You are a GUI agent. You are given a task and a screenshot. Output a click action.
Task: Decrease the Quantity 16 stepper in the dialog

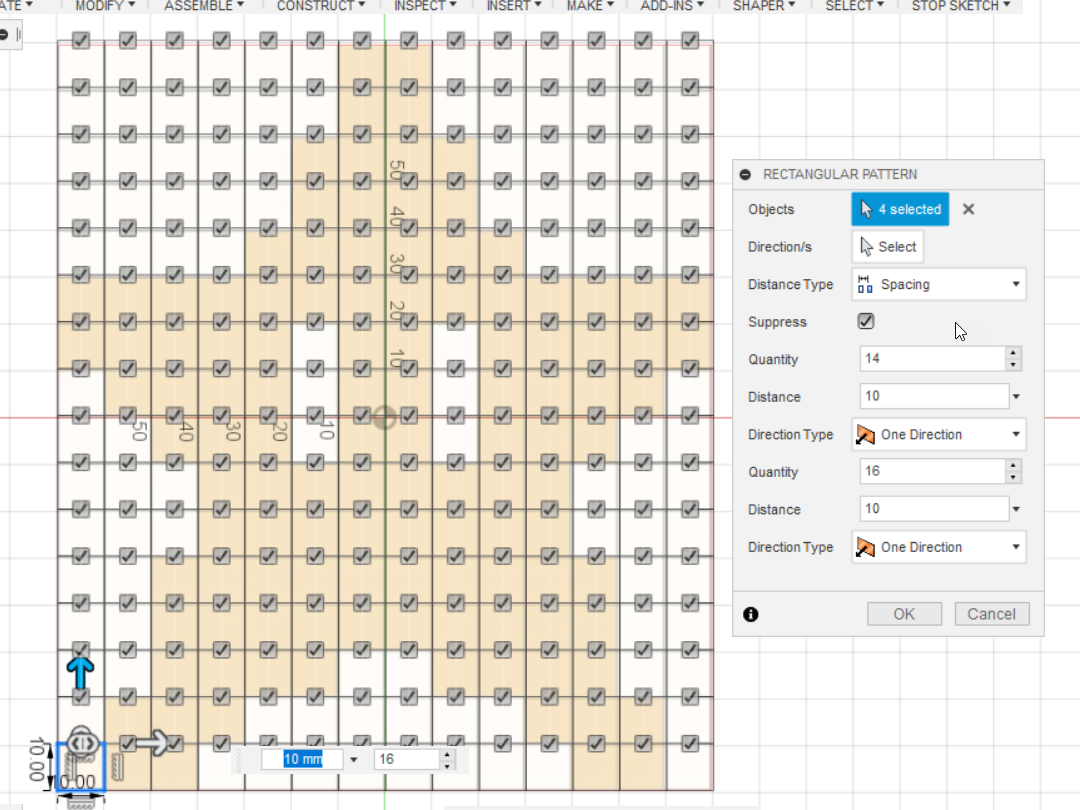(x=1013, y=477)
